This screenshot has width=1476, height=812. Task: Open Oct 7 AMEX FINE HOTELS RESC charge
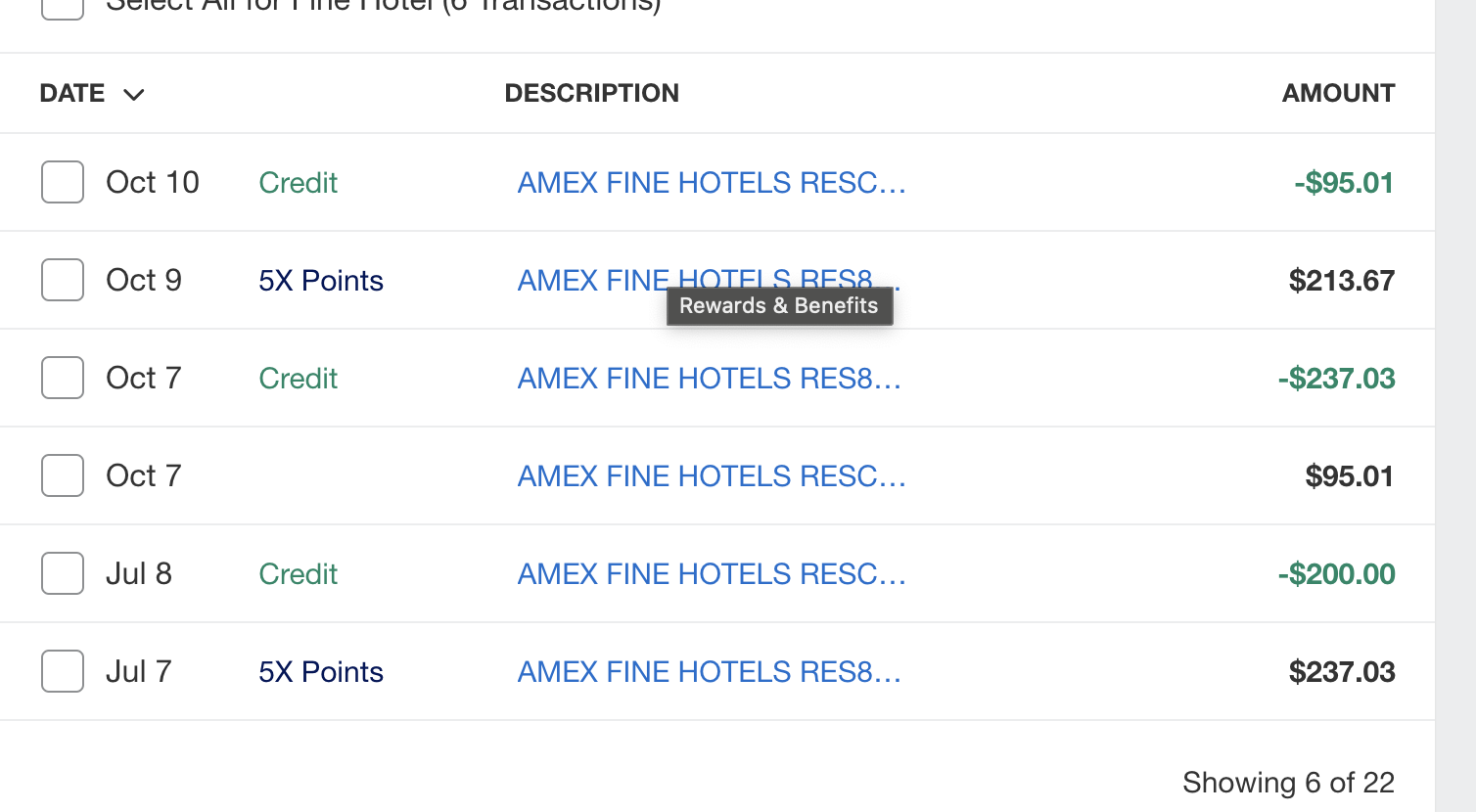point(711,475)
